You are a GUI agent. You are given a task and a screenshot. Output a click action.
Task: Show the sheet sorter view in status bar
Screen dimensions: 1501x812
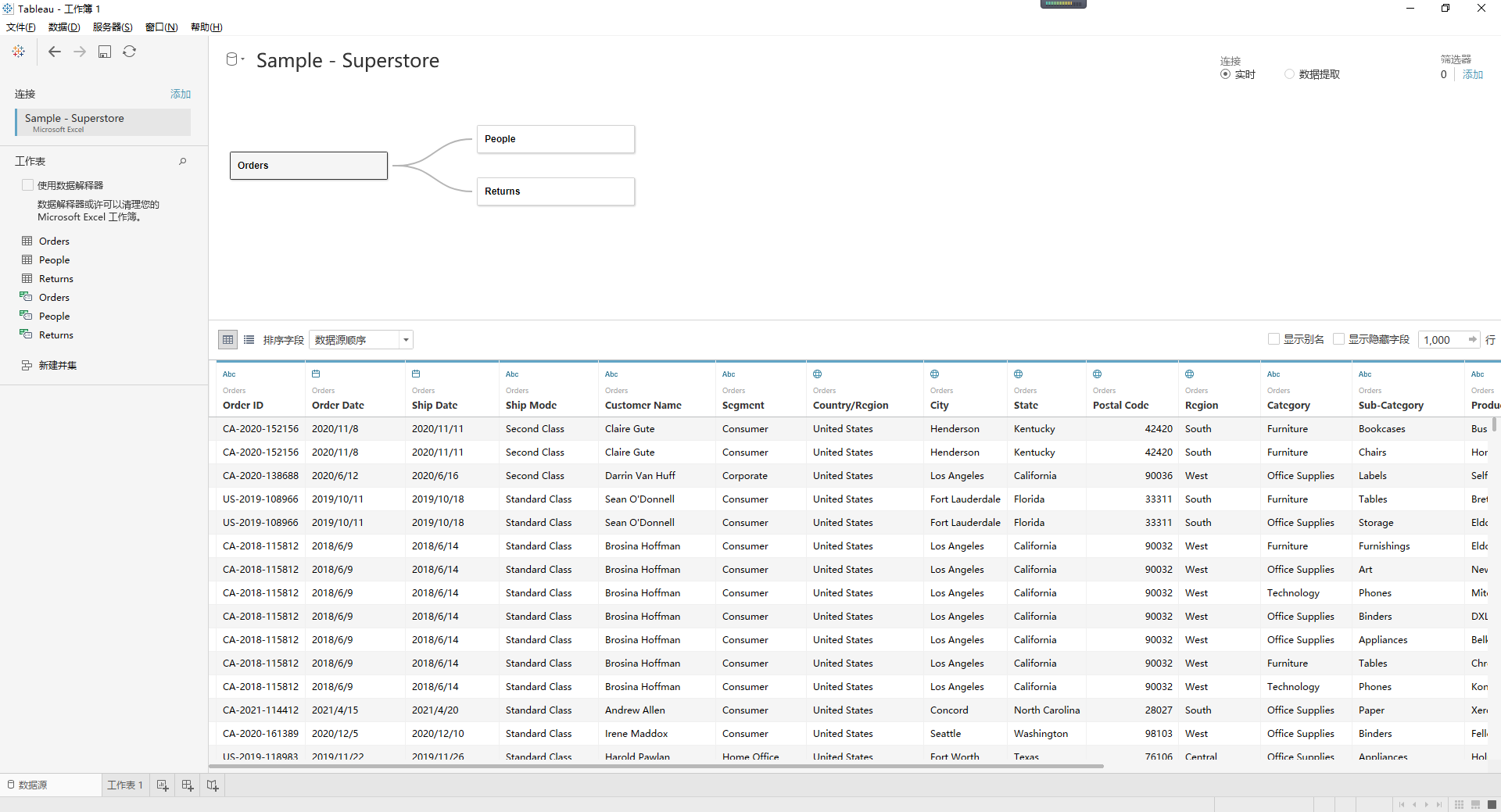(1459, 804)
